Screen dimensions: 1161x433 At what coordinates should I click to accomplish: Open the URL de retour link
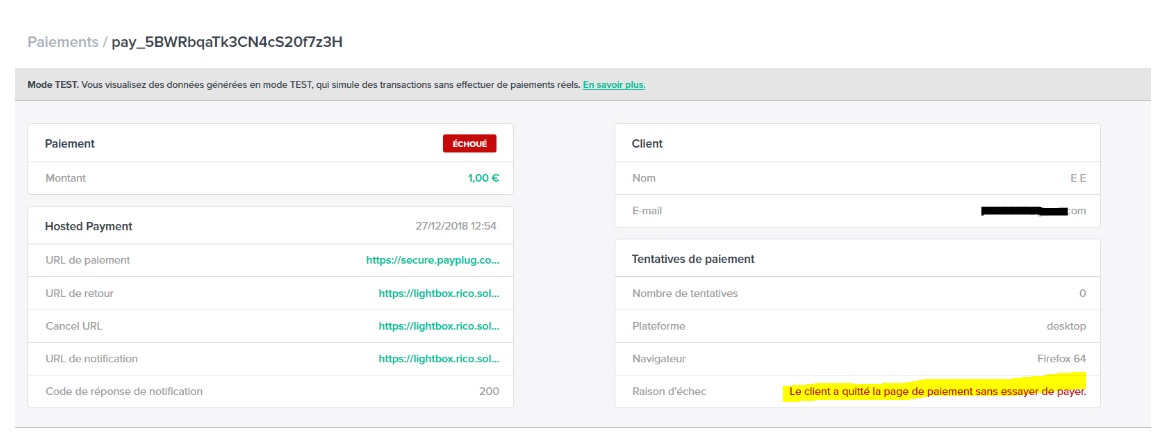pyautogui.click(x=438, y=293)
